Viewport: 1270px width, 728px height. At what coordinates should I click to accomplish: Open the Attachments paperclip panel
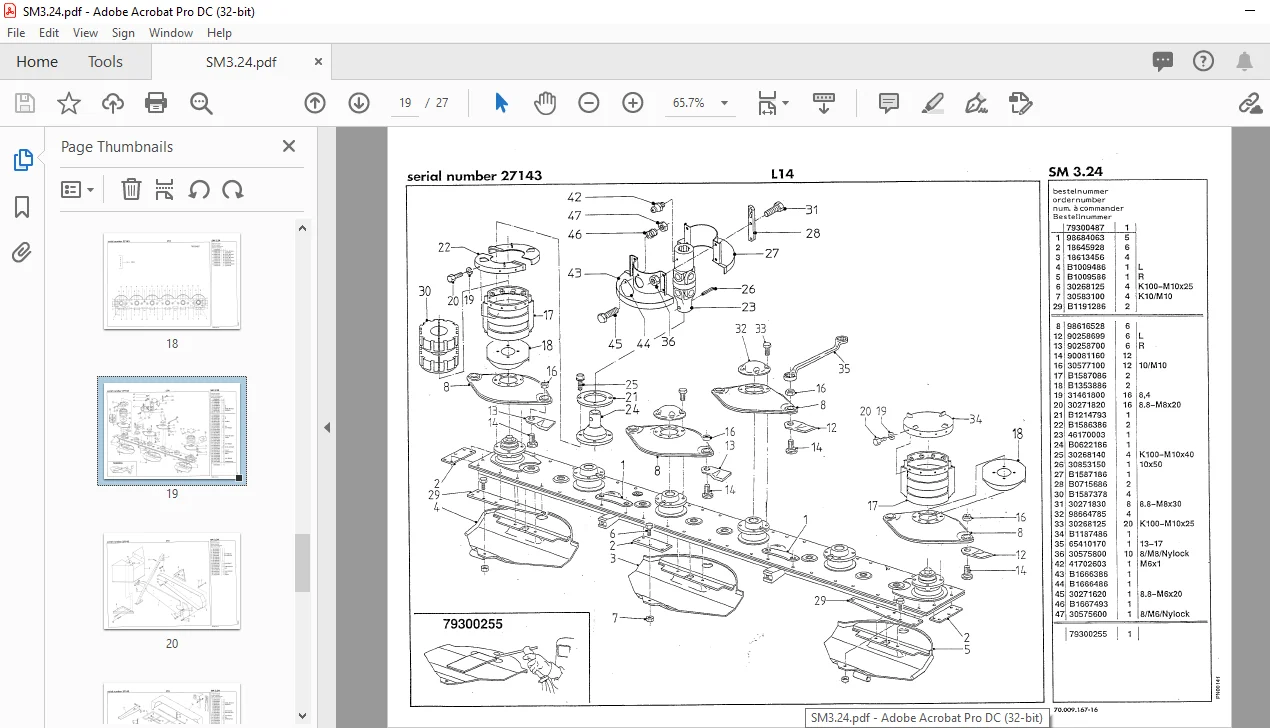[x=22, y=253]
